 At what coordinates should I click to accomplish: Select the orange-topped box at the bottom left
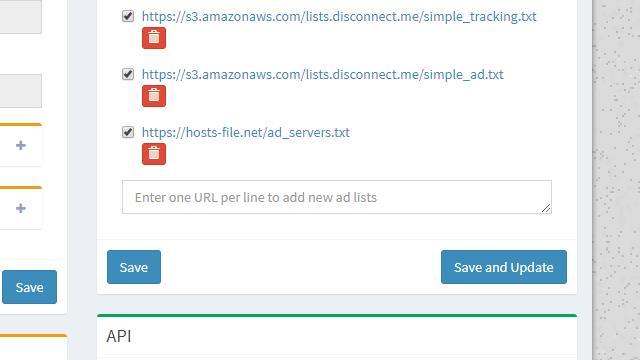point(33,347)
